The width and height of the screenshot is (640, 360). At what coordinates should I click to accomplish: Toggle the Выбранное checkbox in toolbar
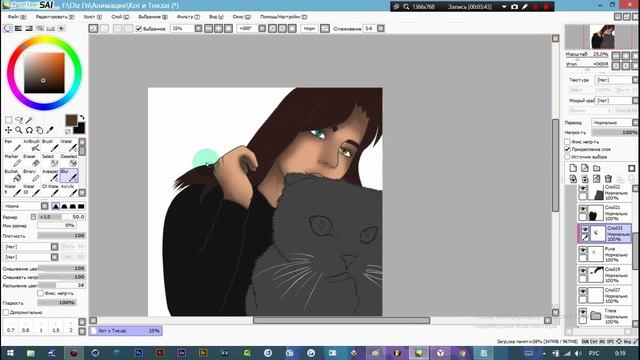(139, 29)
